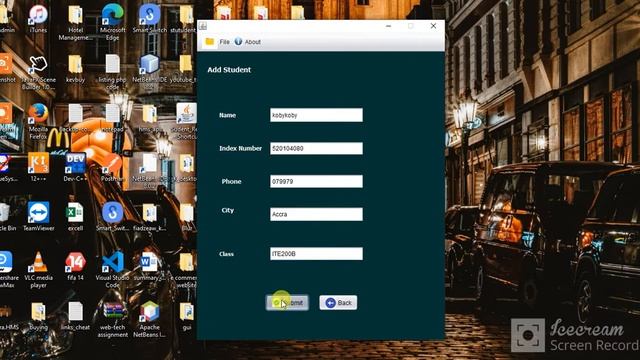Click the Index Number label
Screen dimensions: 640x360
coord(240,148)
